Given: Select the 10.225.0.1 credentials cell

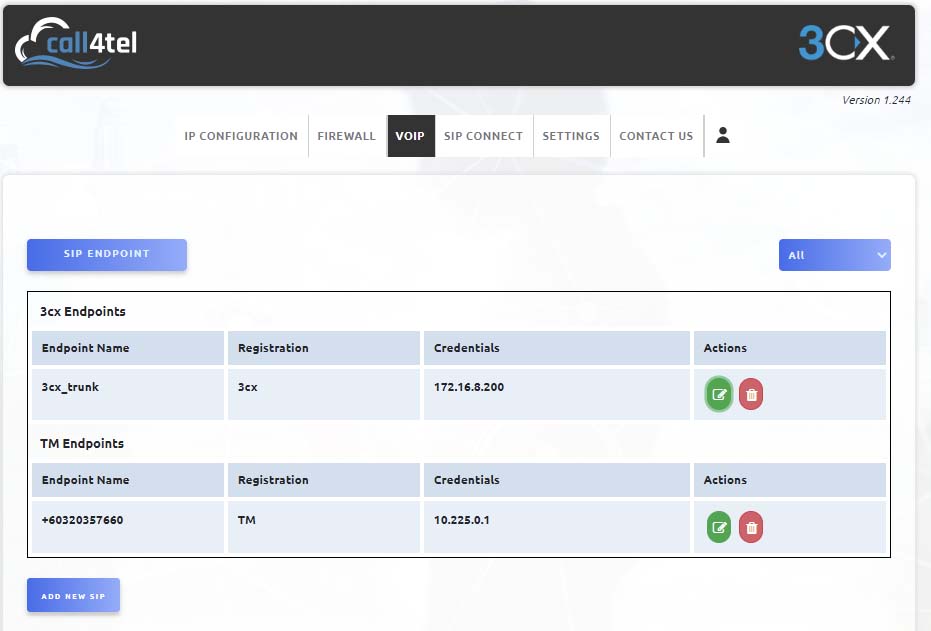Looking at the screenshot, I should point(556,527).
